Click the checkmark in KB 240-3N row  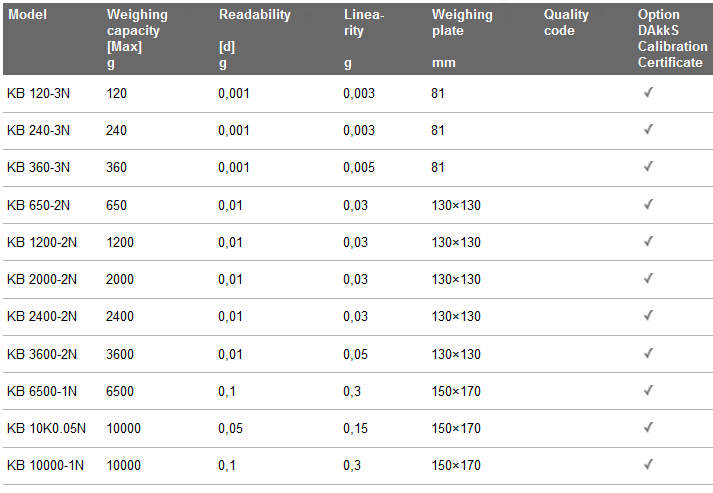648,130
